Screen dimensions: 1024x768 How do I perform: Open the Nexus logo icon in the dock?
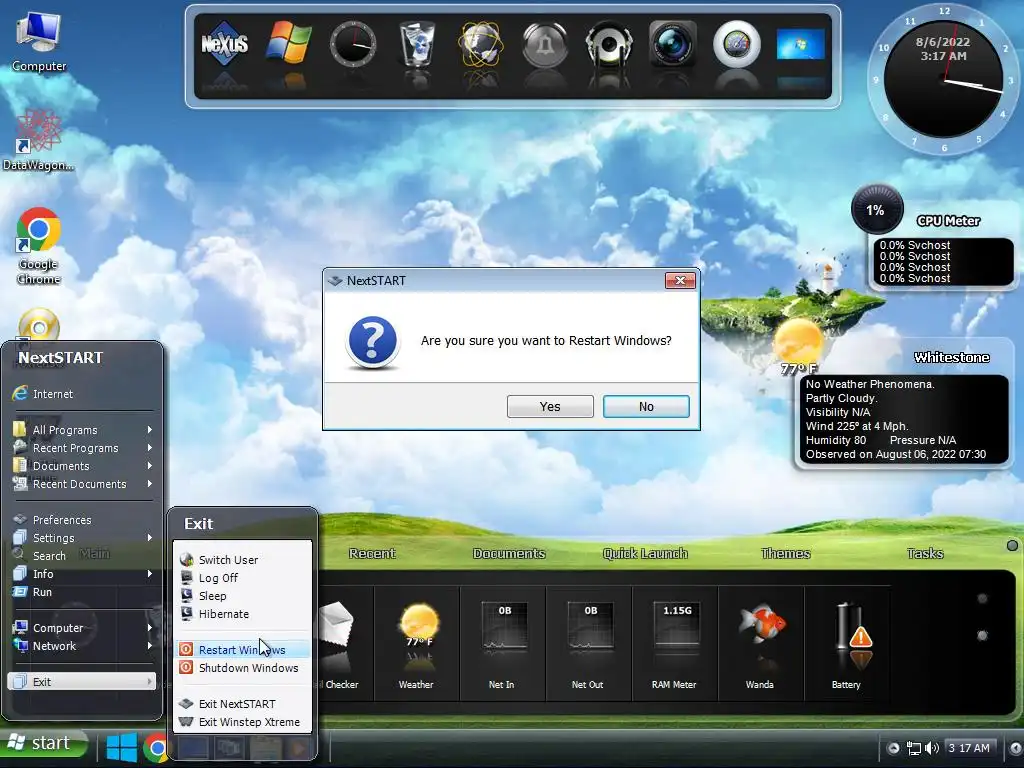coord(225,44)
